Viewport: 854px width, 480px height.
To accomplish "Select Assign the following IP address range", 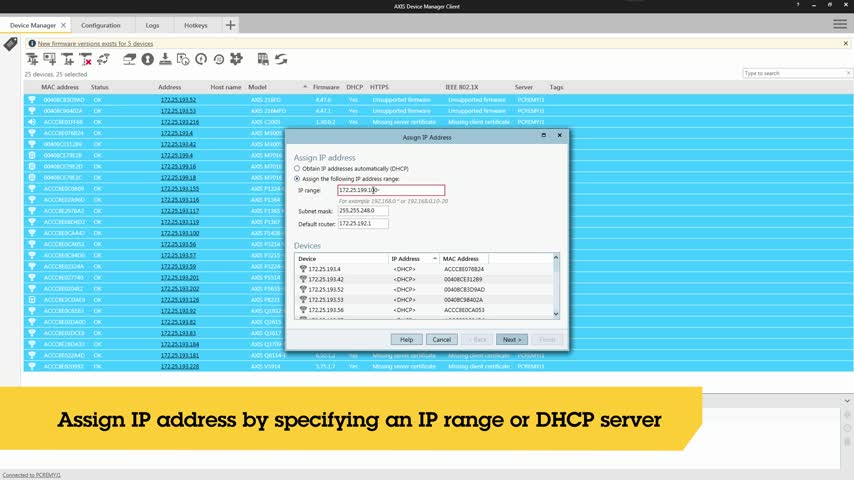I will pyautogui.click(x=297, y=179).
